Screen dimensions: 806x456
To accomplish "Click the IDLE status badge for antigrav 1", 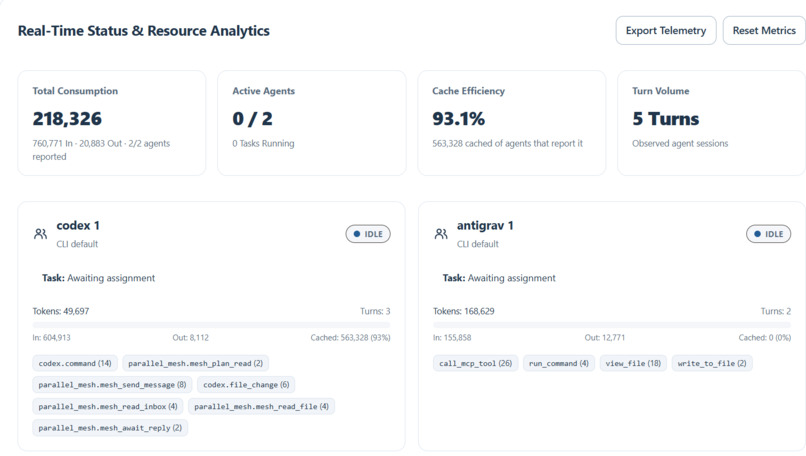I will point(768,234).
